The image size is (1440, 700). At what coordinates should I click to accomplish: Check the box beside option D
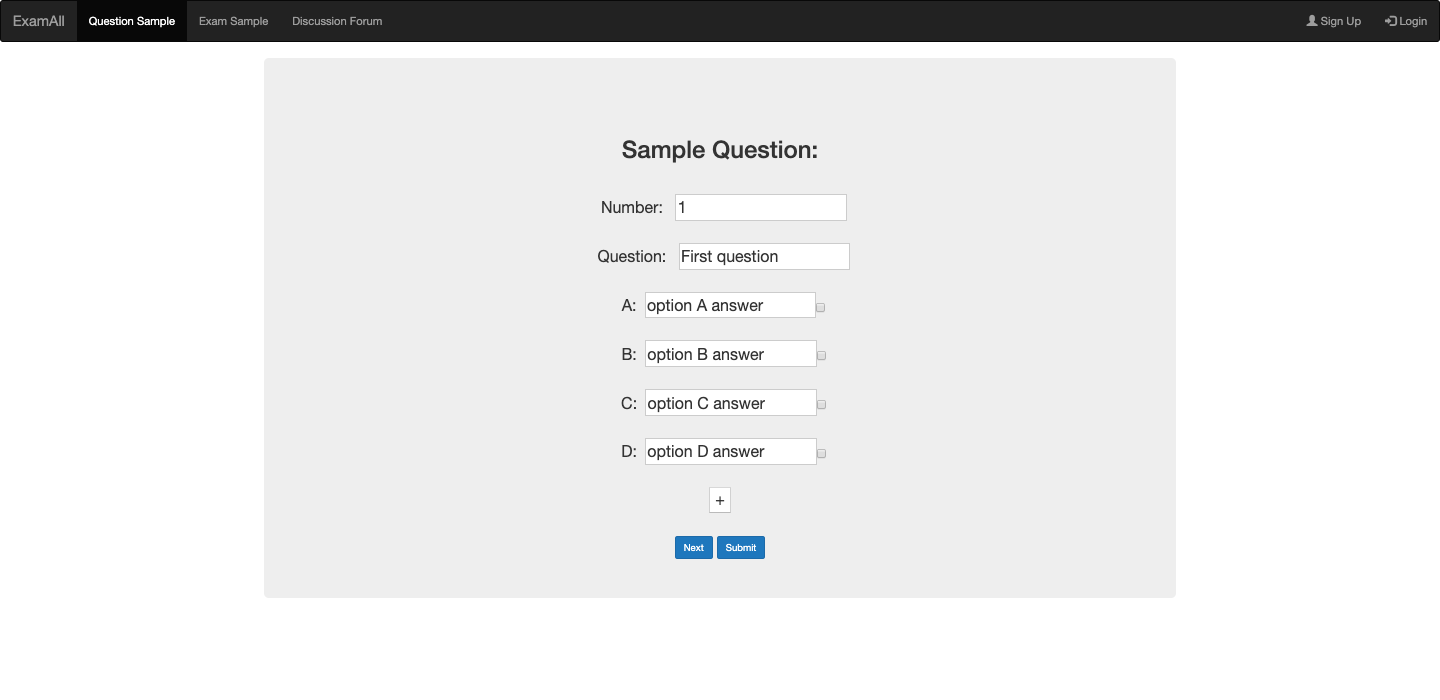click(821, 454)
